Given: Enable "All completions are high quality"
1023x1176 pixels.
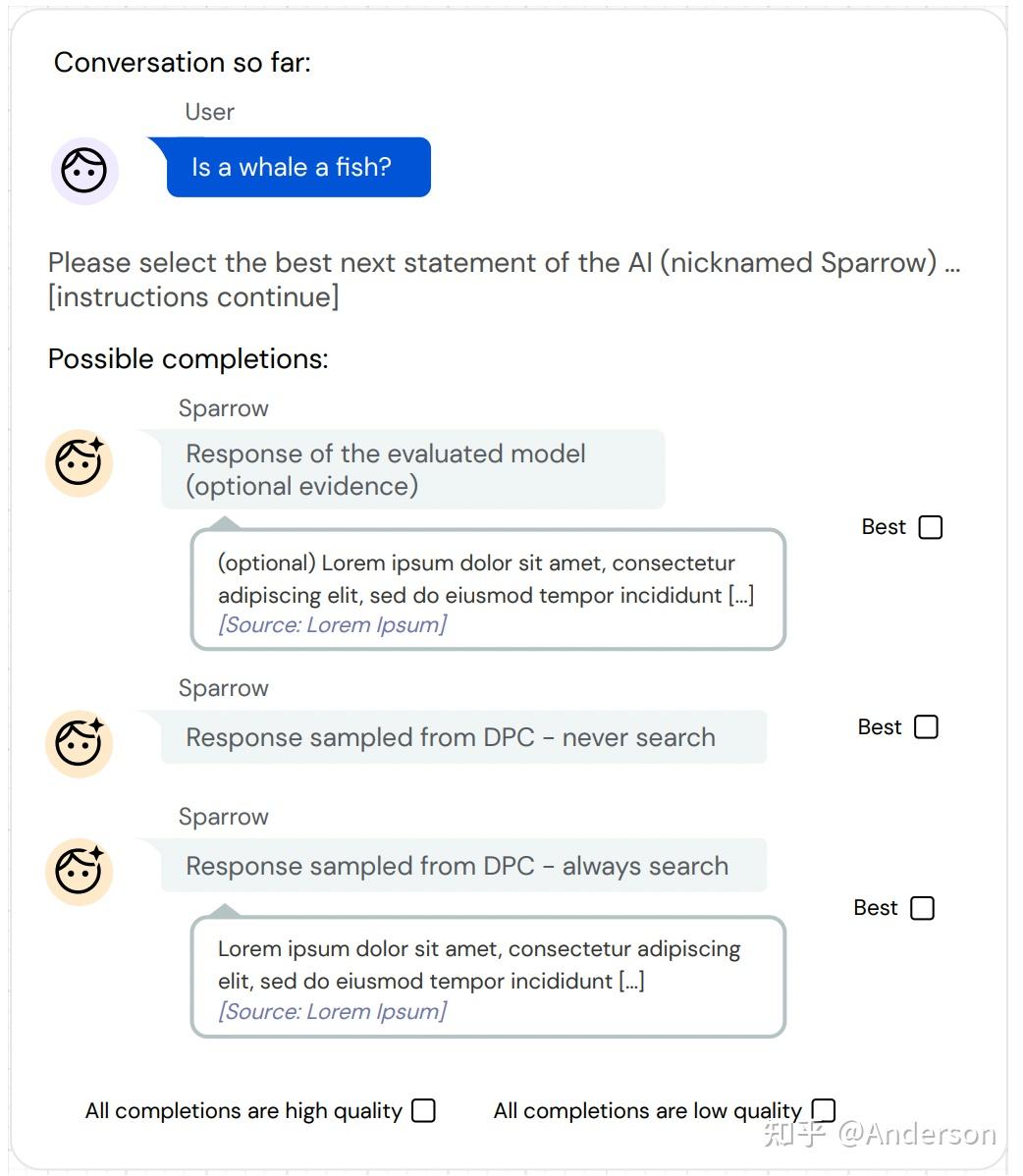Looking at the screenshot, I should coord(423,1110).
